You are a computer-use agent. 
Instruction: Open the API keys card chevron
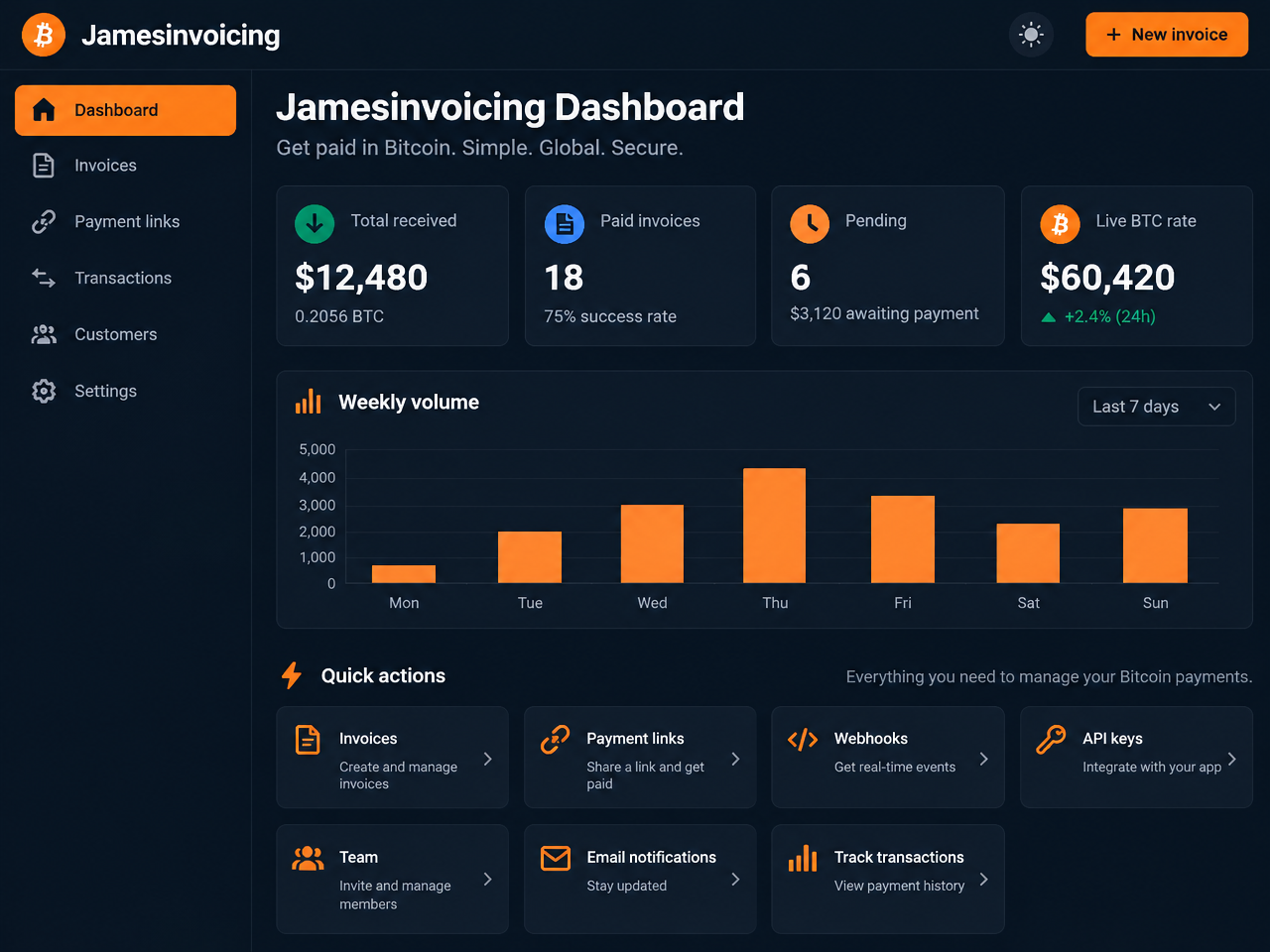(x=1231, y=759)
